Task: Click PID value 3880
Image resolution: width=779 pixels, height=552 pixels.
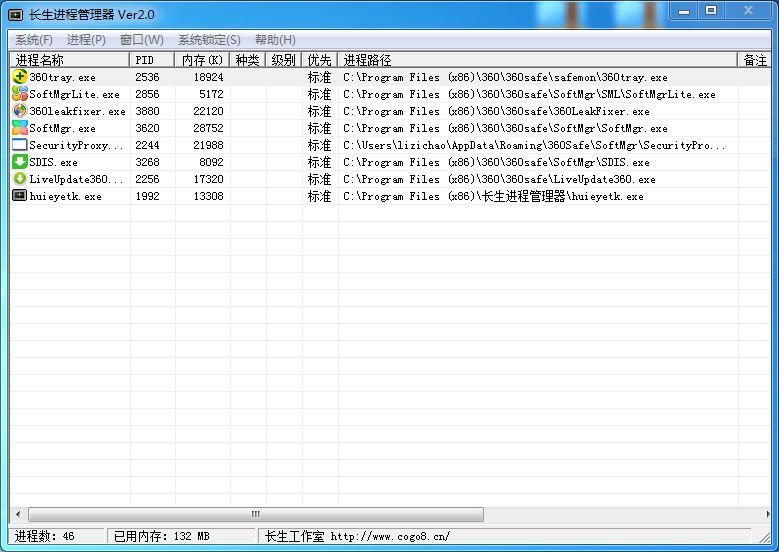Action: pyautogui.click(x=148, y=111)
